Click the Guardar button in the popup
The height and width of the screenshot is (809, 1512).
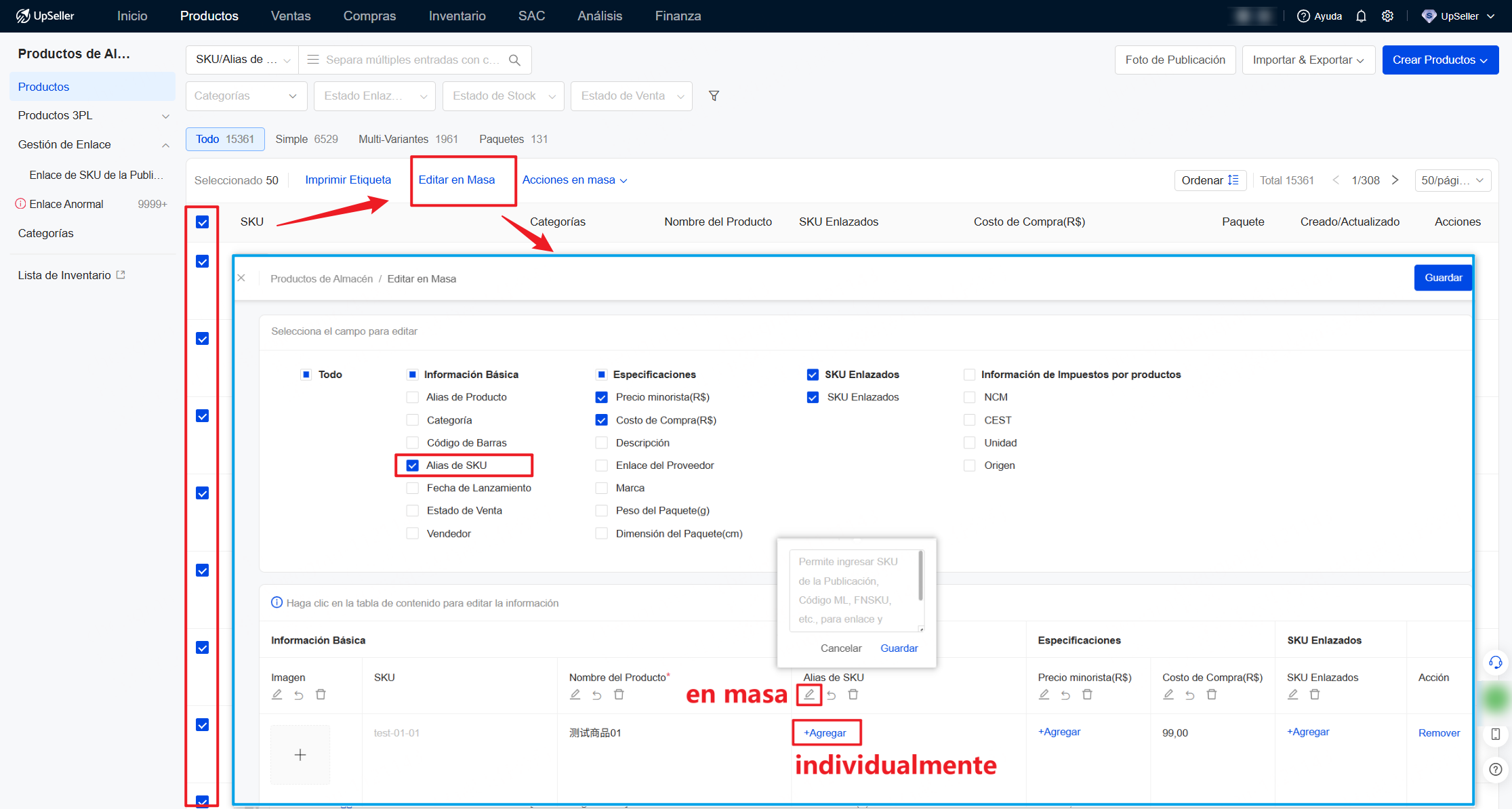point(899,648)
